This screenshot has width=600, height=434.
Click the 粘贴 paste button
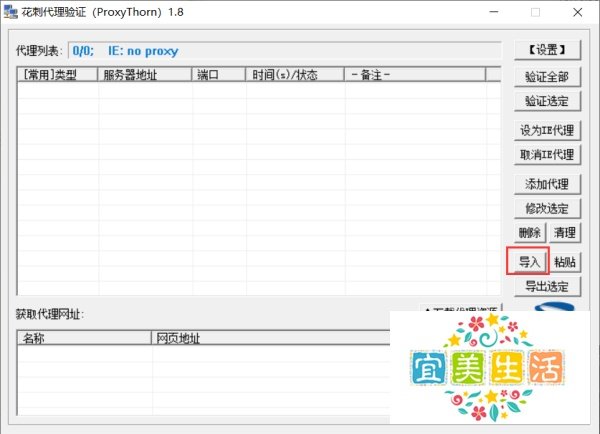[565, 262]
